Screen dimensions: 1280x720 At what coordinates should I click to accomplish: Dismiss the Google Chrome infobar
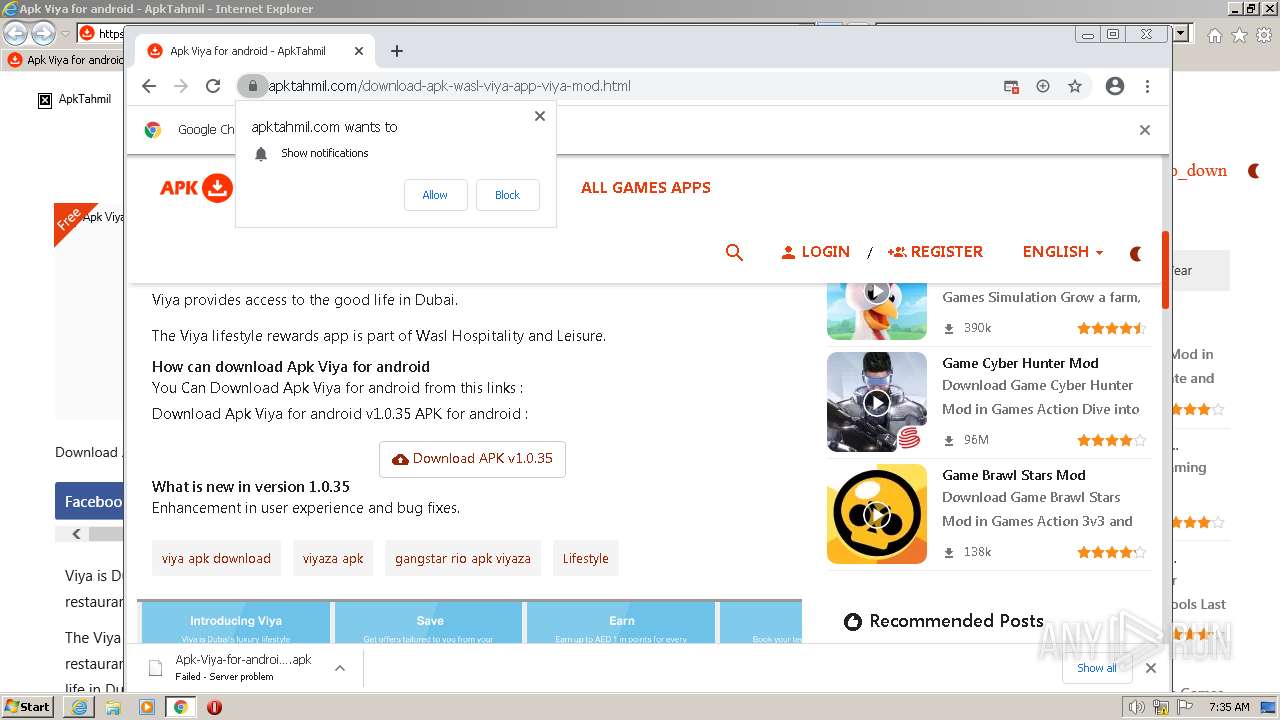(x=1145, y=130)
